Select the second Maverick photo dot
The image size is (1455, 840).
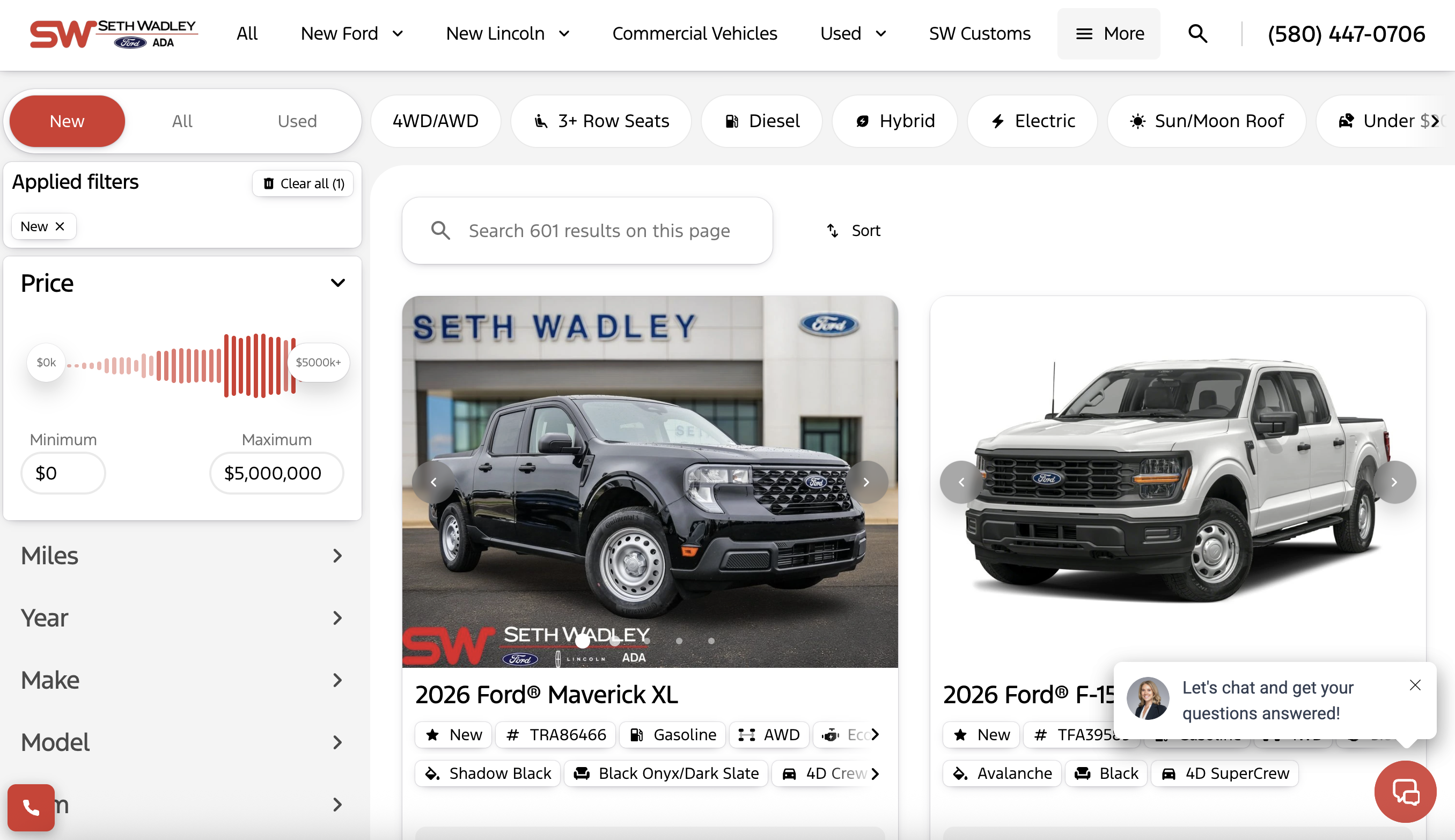point(614,640)
